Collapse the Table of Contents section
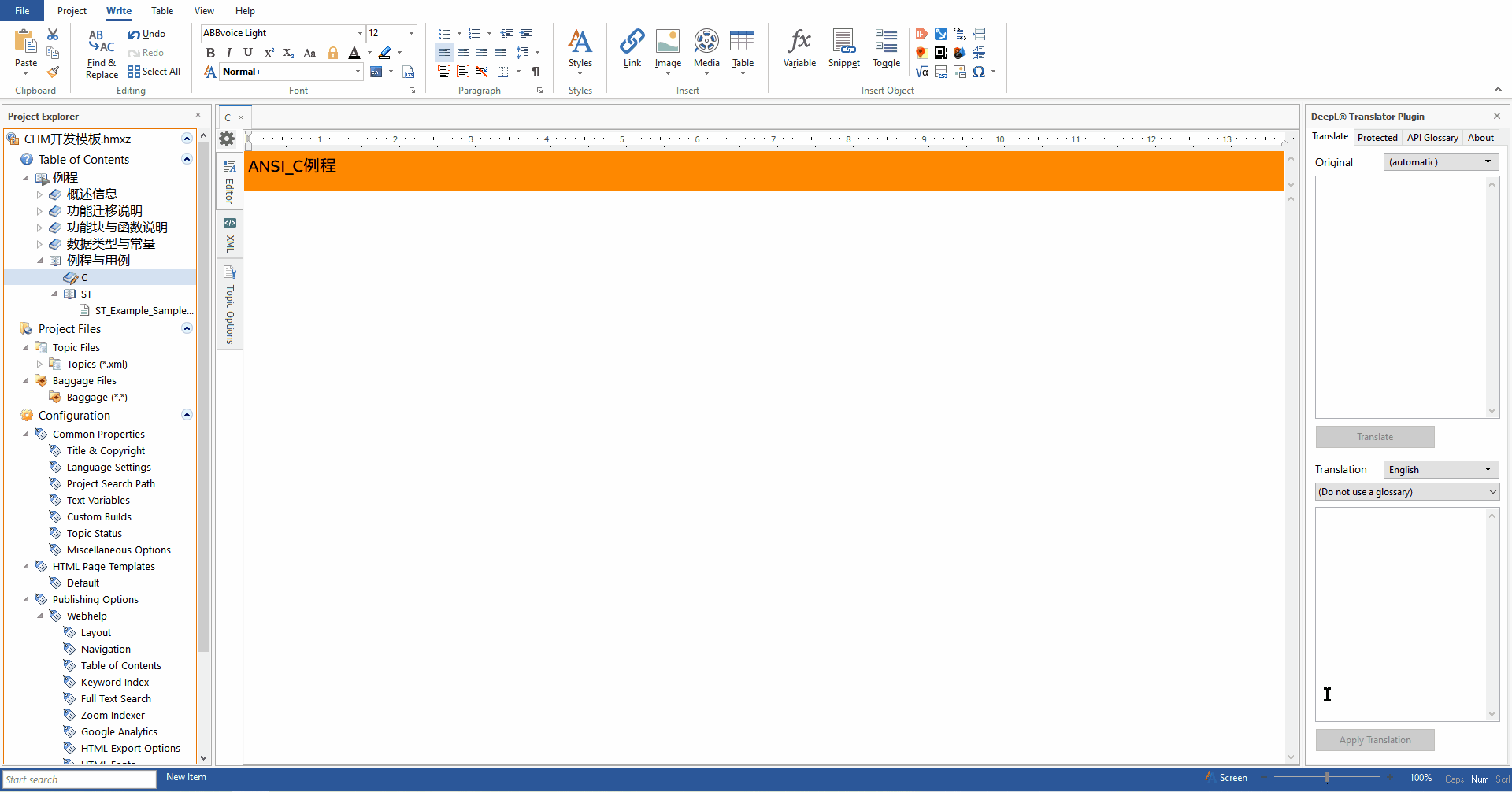1512x792 pixels. click(187, 159)
